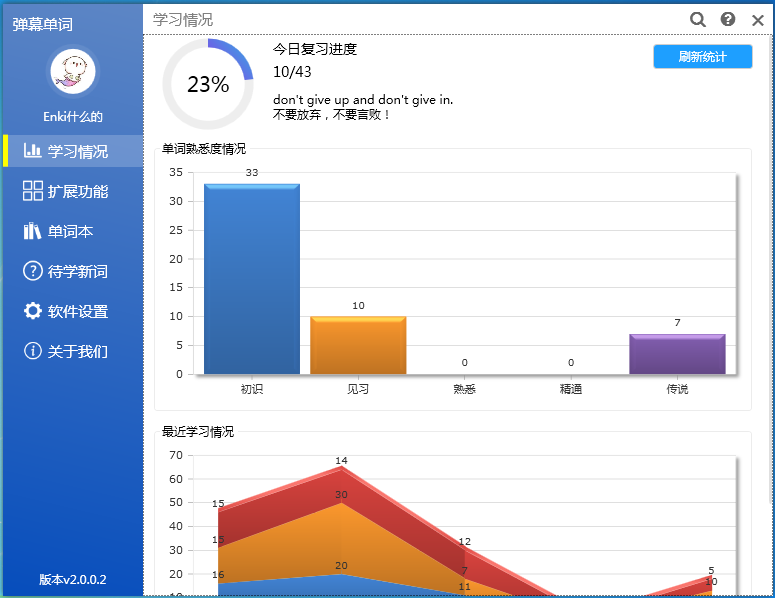Click the 23% circular progress ring
This screenshot has height=598, width=775.
pos(208,85)
